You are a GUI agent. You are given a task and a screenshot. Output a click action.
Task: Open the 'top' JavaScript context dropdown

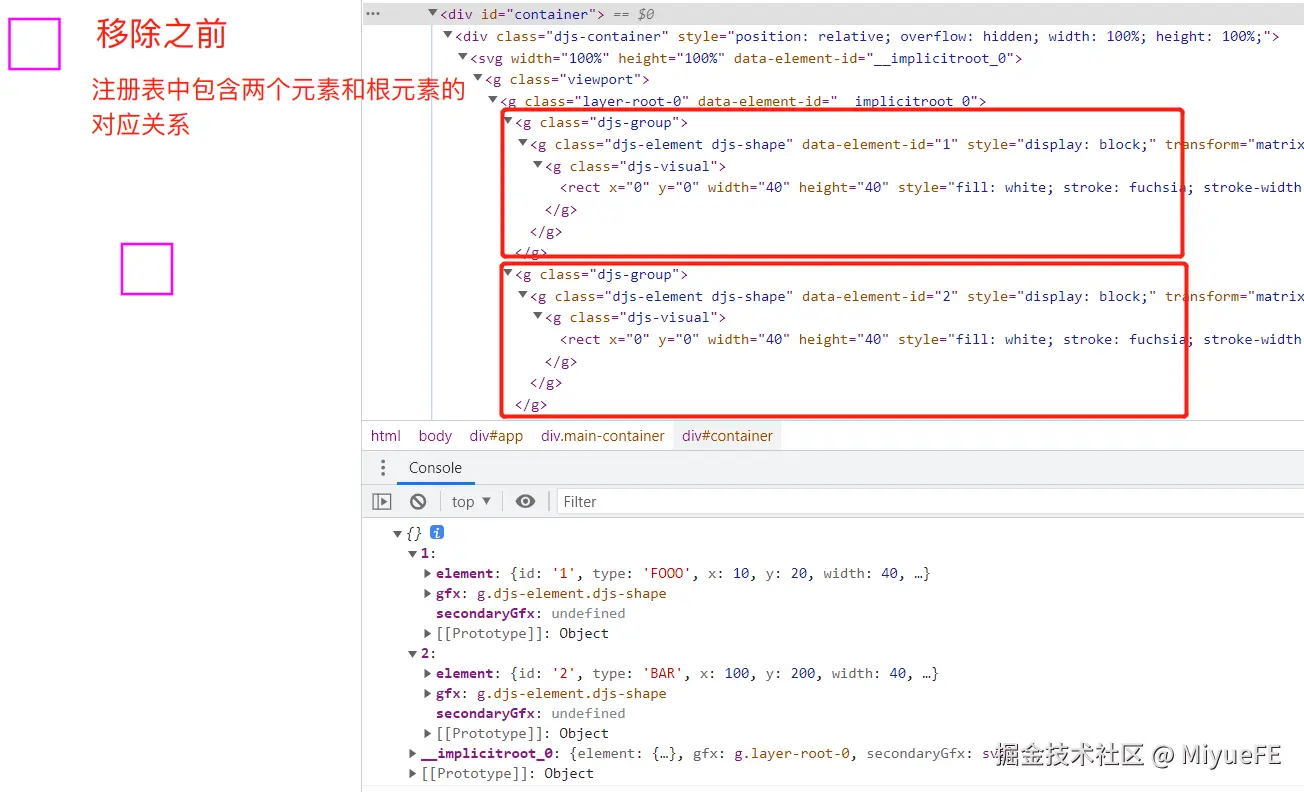pos(471,502)
